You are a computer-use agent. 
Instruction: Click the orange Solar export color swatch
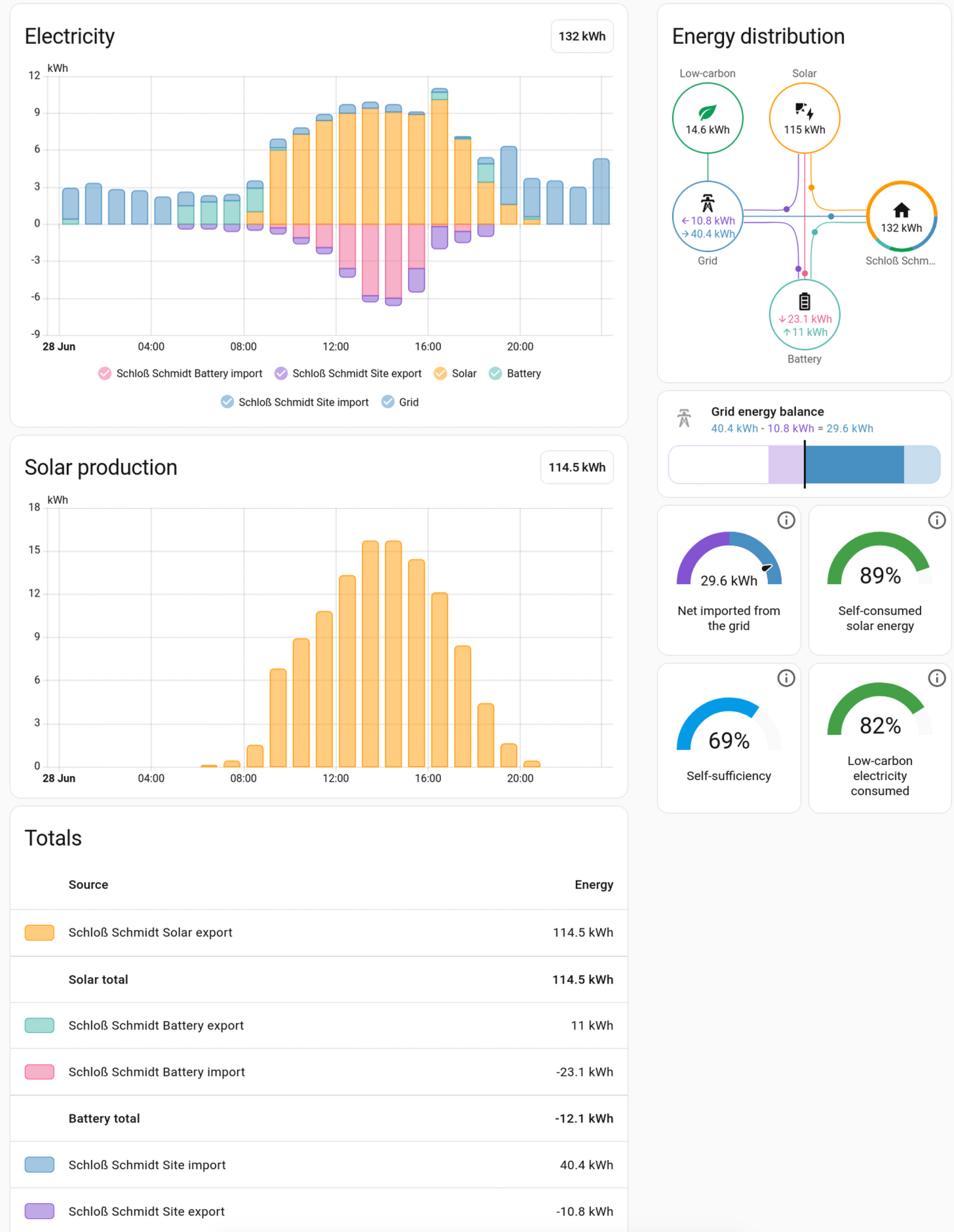tap(39, 933)
